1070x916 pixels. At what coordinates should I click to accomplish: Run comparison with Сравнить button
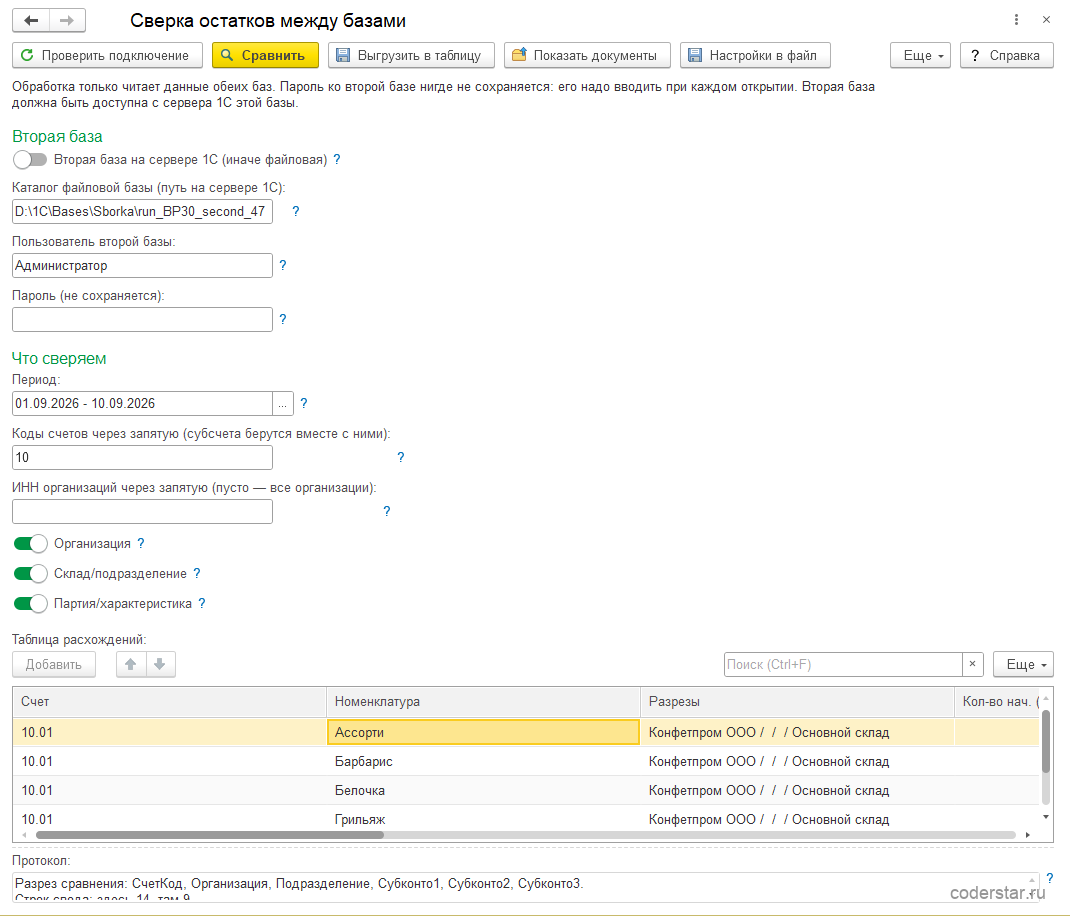265,55
